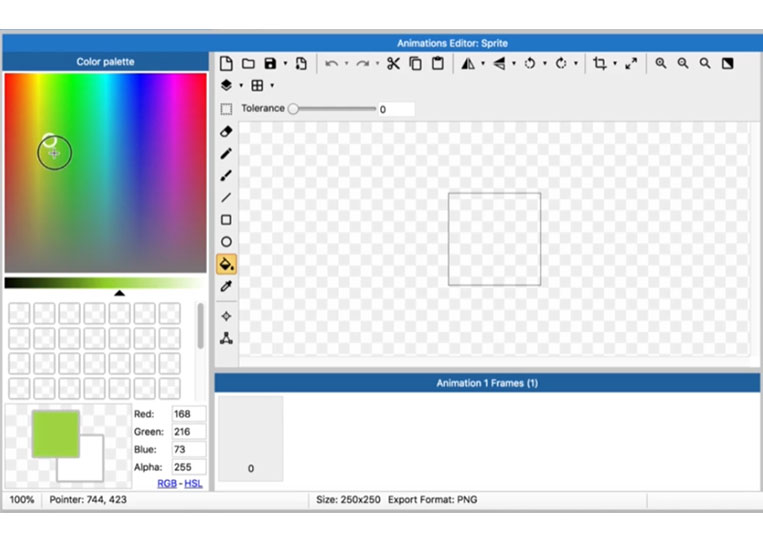Click the Red value input field
763x541 pixels.
tap(189, 414)
